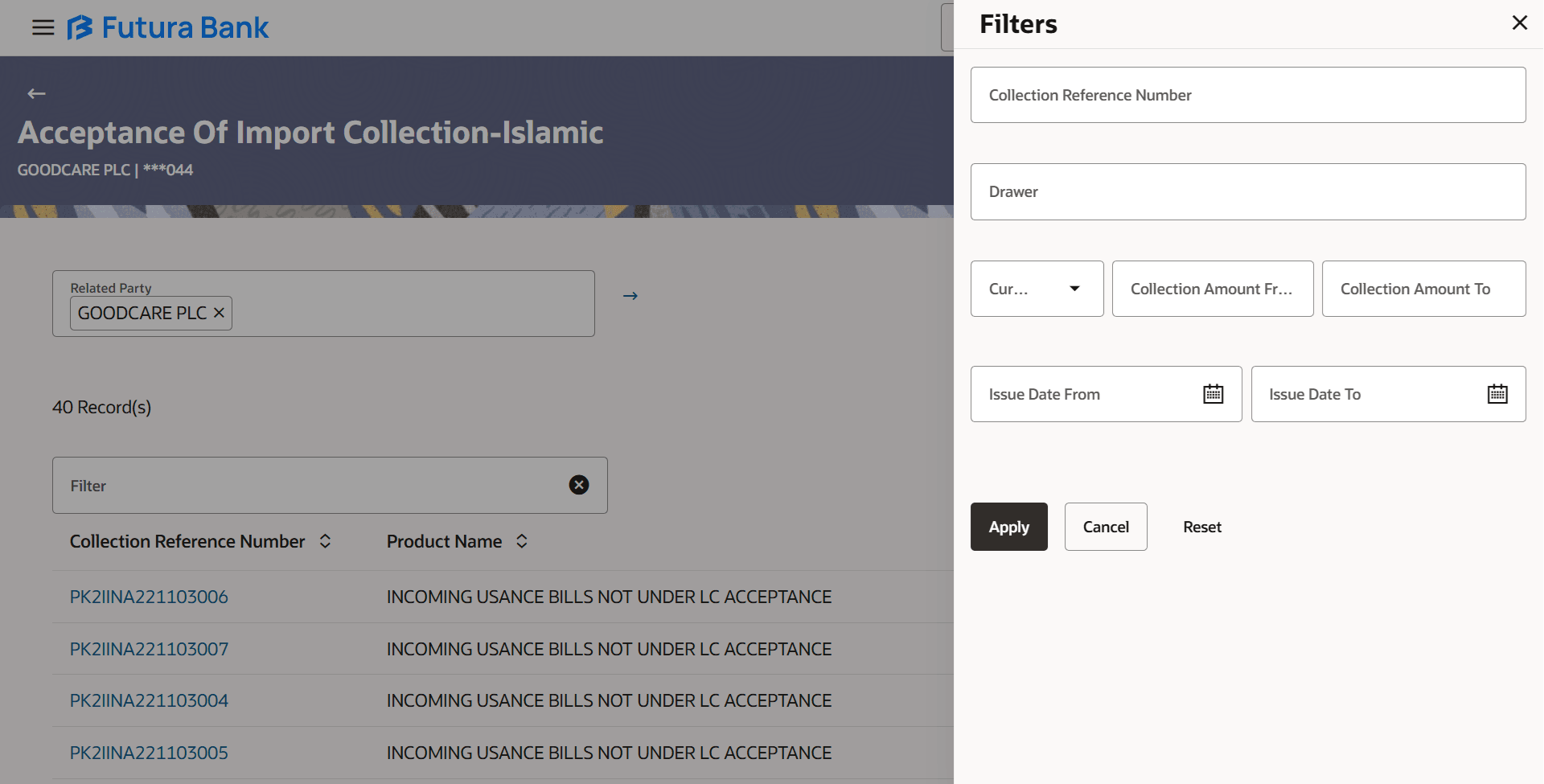Click the Futura Bank logo
Screen dimensions: 1544x784
167,28
